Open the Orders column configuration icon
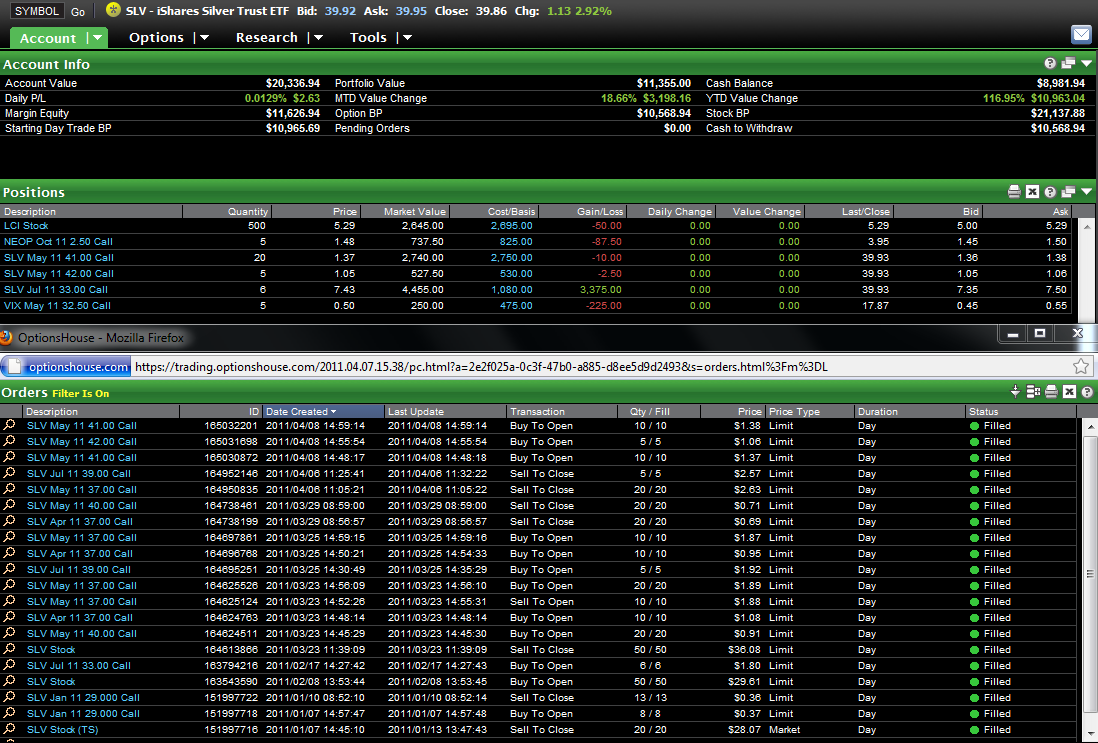This screenshot has height=743, width=1098. tap(1033, 392)
